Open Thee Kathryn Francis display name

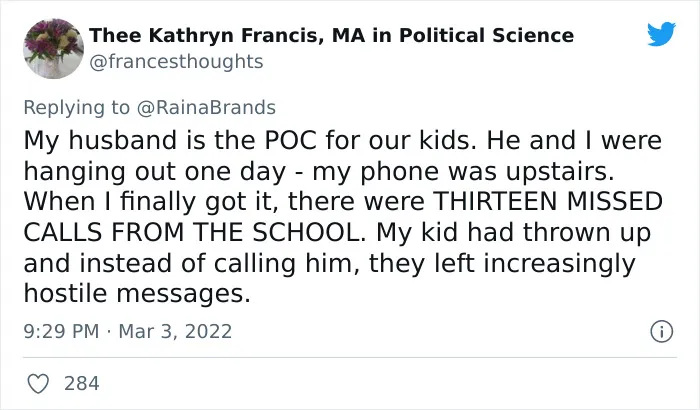pos(207,35)
